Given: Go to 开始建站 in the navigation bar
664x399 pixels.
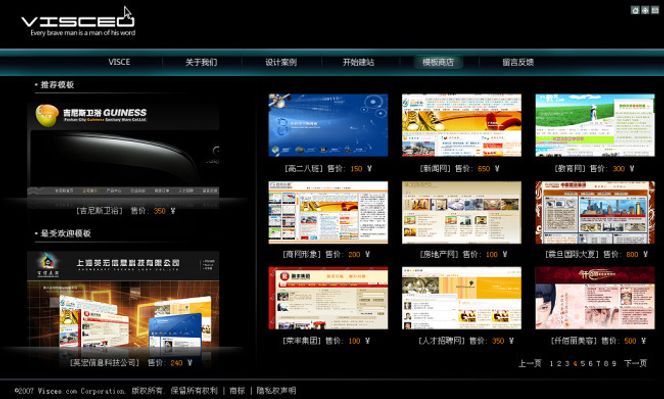Looking at the screenshot, I should [x=358, y=62].
